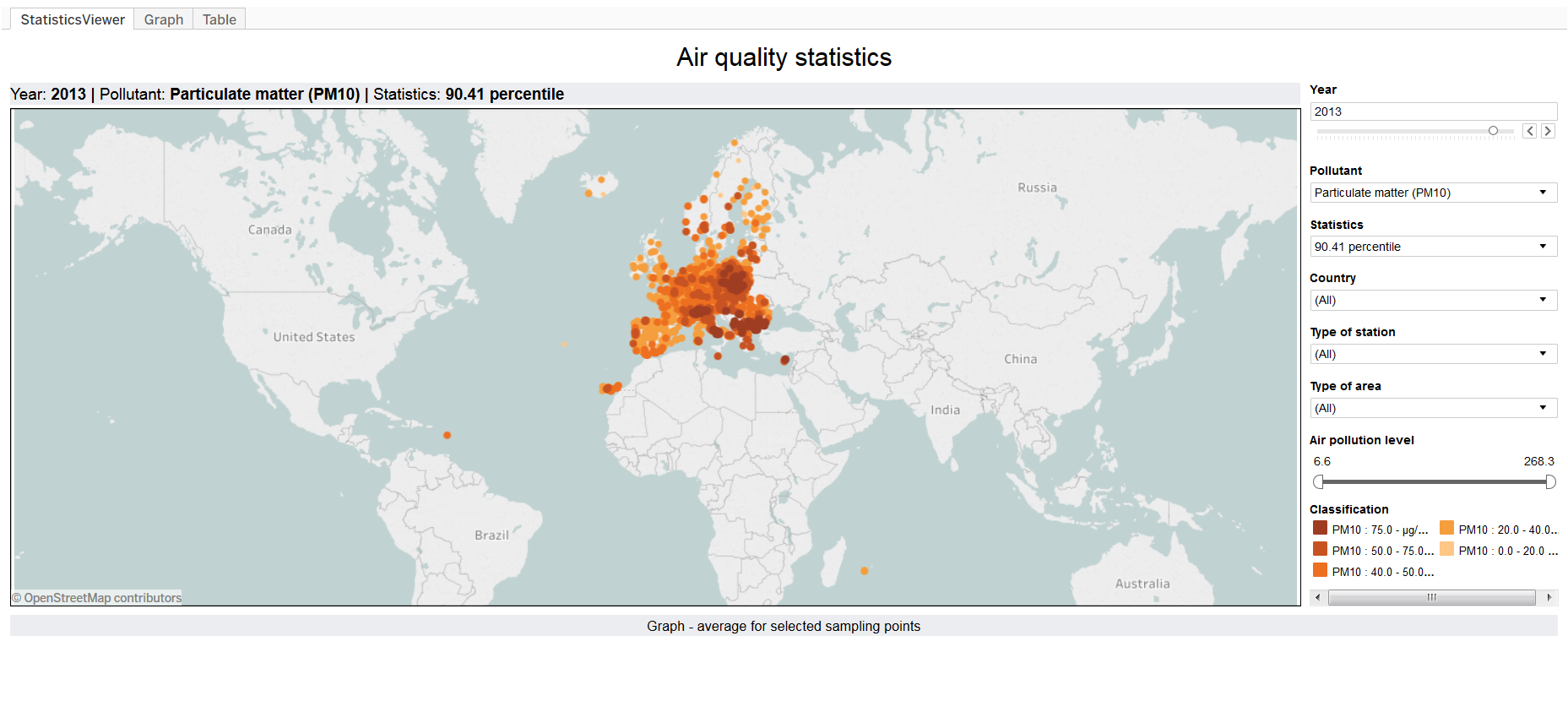The width and height of the screenshot is (1568, 712).
Task: Click the PM10 75.0 dark red legend swatch
Action: 1320,529
